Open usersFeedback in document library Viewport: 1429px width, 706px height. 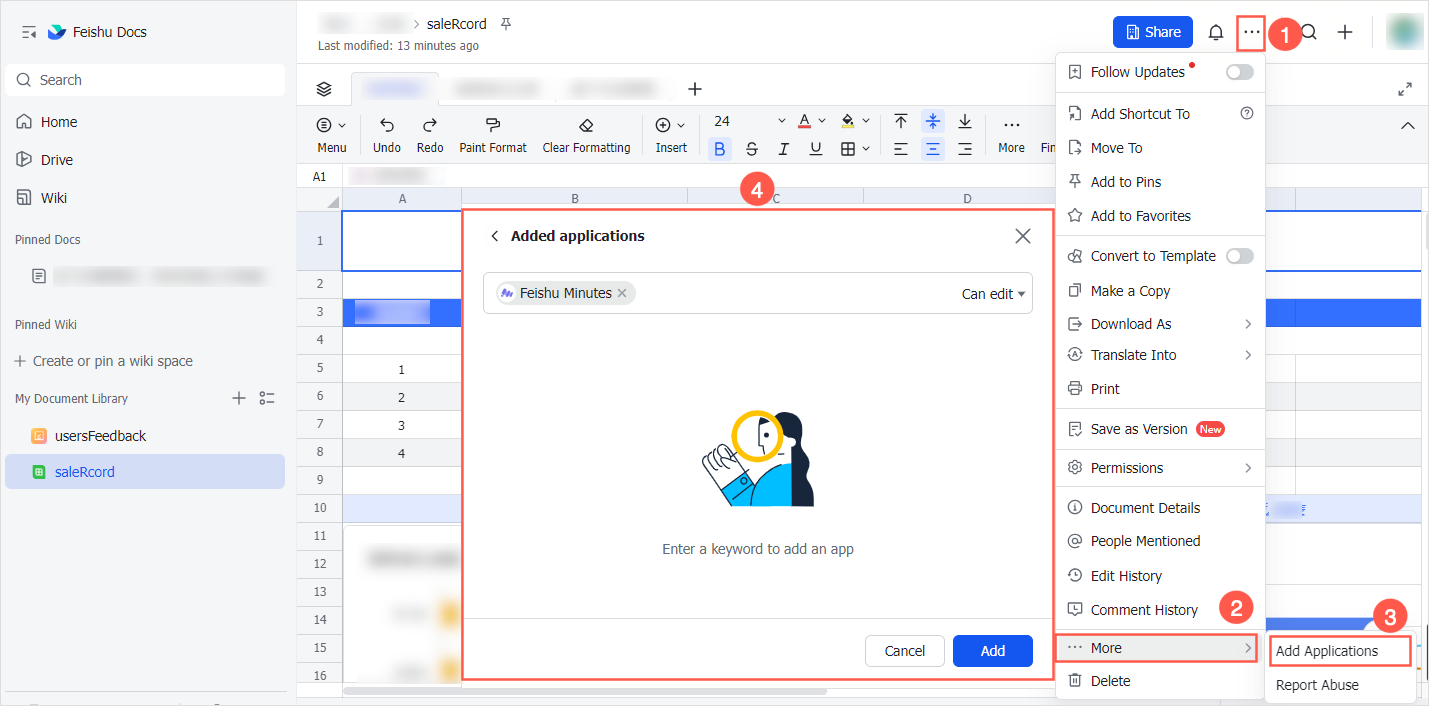pyautogui.click(x=145, y=436)
